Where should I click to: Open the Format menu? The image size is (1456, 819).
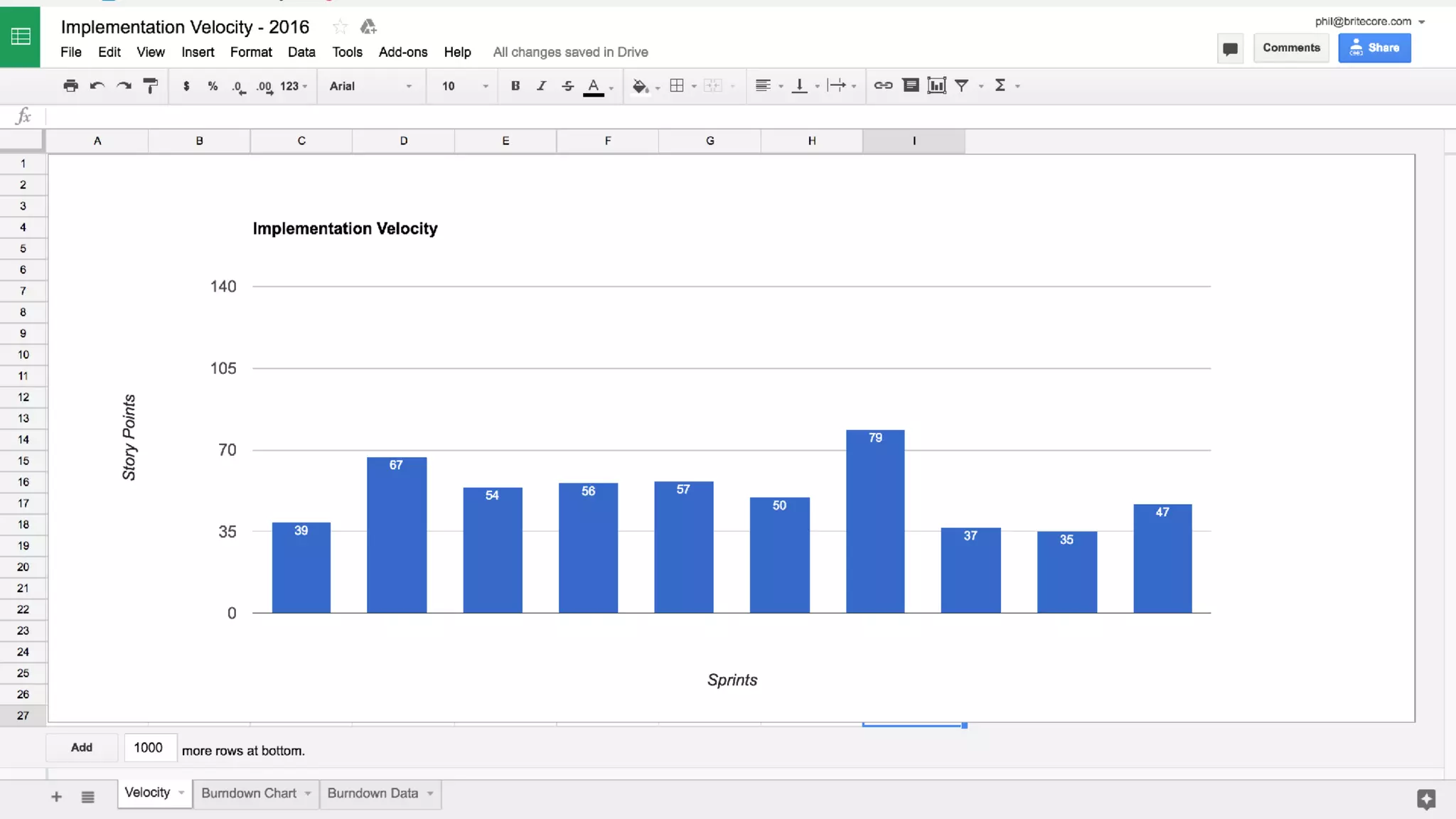click(x=250, y=52)
